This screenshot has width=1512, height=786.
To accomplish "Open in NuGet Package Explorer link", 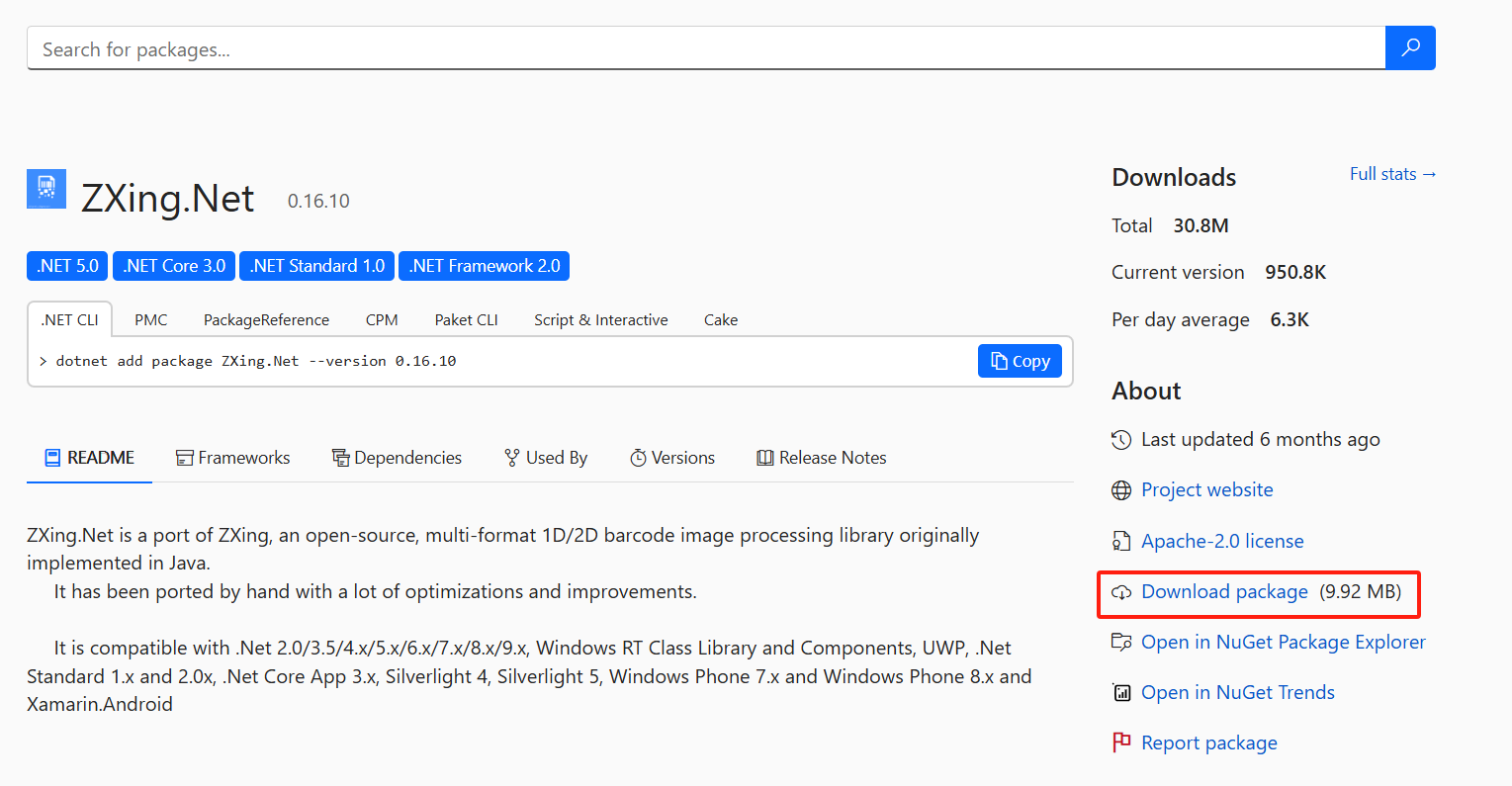I will (x=1284, y=642).
